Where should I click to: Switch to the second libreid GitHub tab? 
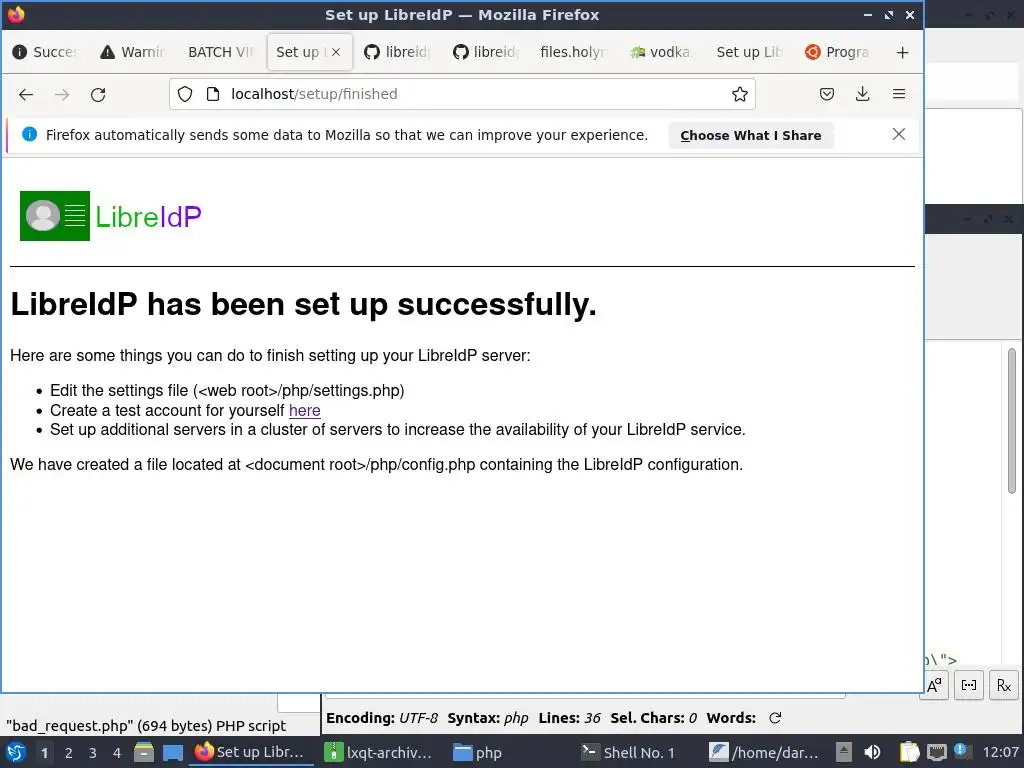pos(485,52)
